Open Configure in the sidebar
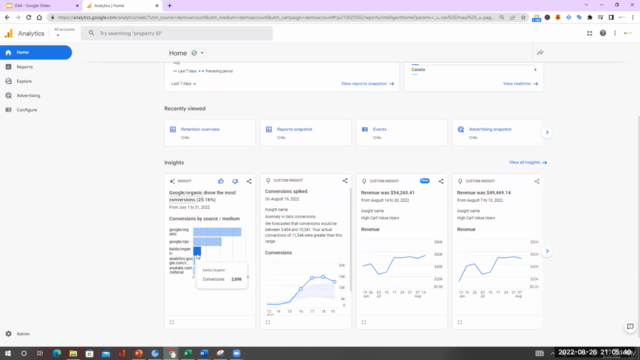This screenshot has height=360, width=640. coord(27,110)
